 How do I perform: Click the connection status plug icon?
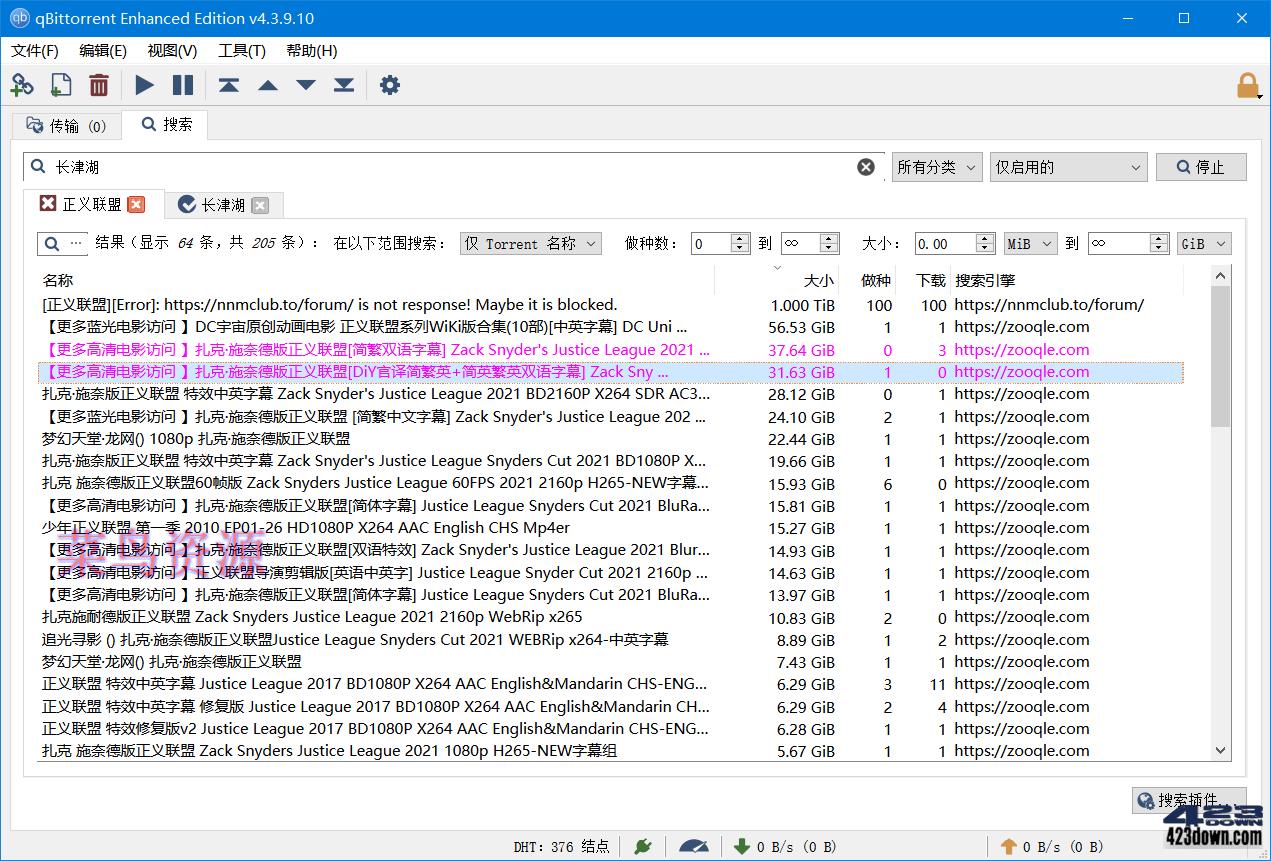point(642,846)
